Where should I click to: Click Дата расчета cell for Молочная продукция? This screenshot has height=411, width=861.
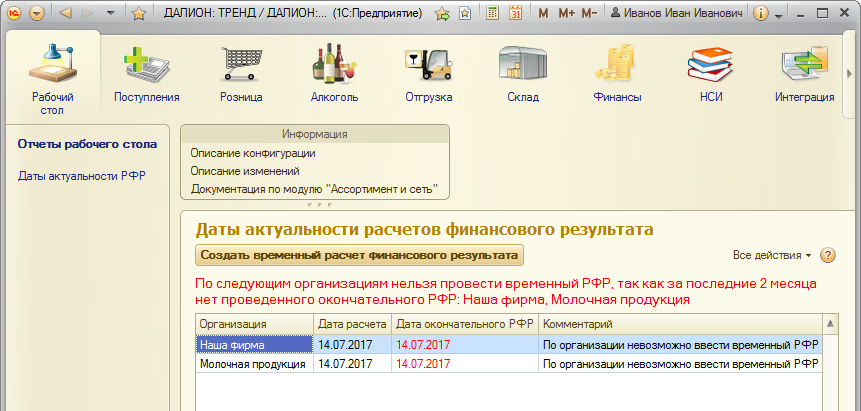coord(353,363)
